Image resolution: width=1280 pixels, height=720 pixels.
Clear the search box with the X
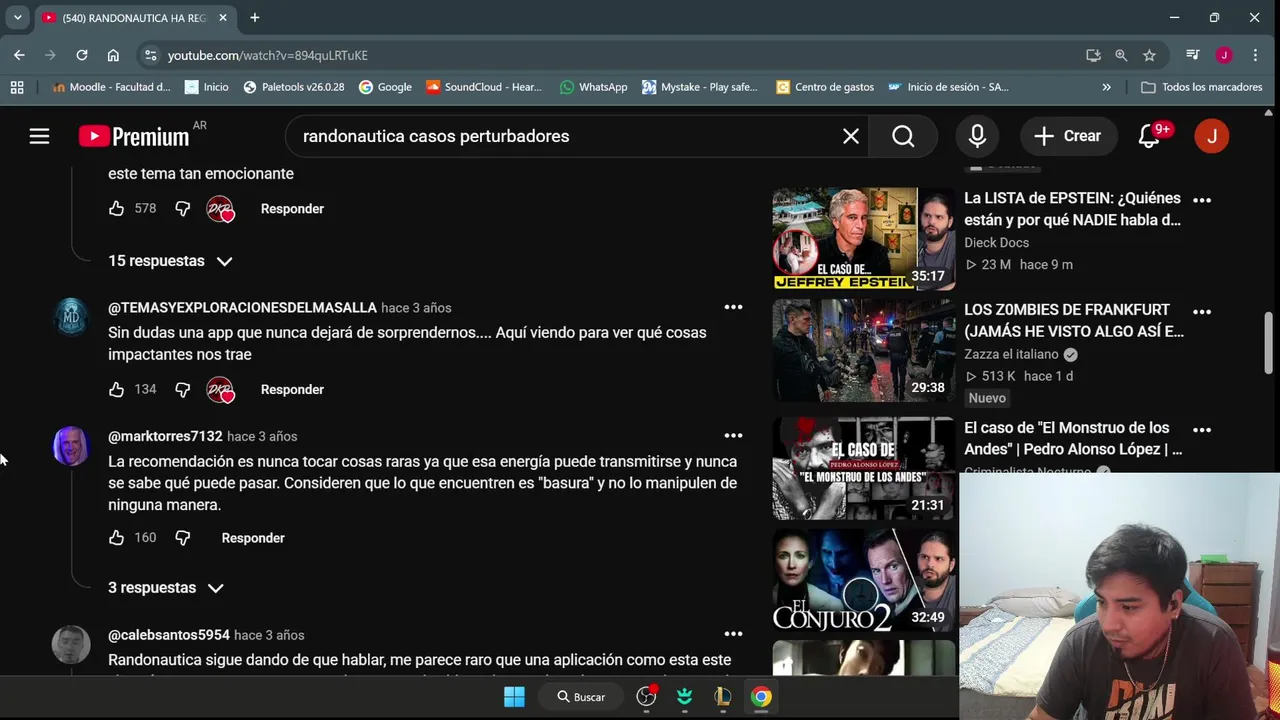[x=851, y=136]
